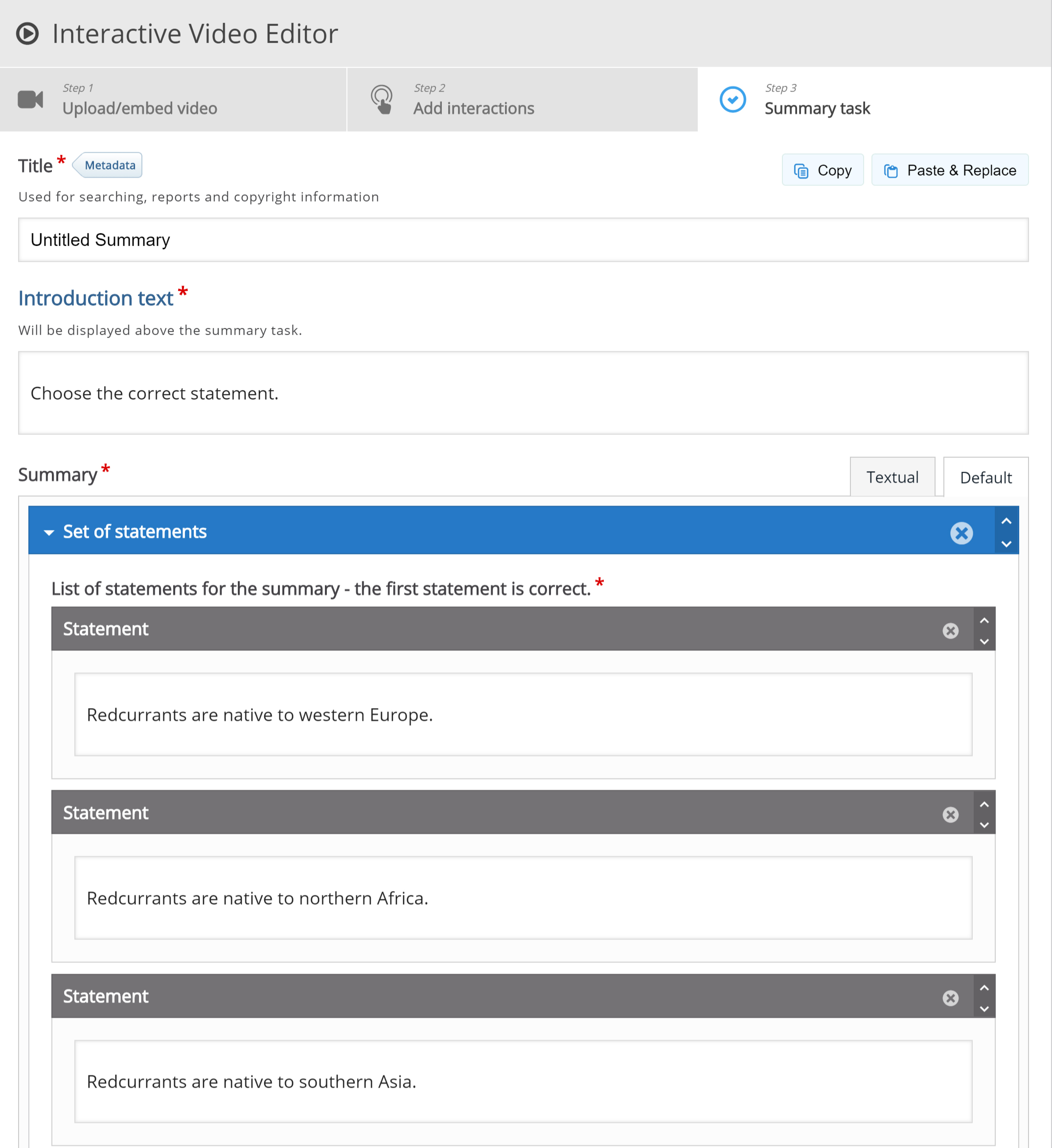The height and width of the screenshot is (1148, 1052).
Task: Click Paste & Replace button
Action: (950, 170)
